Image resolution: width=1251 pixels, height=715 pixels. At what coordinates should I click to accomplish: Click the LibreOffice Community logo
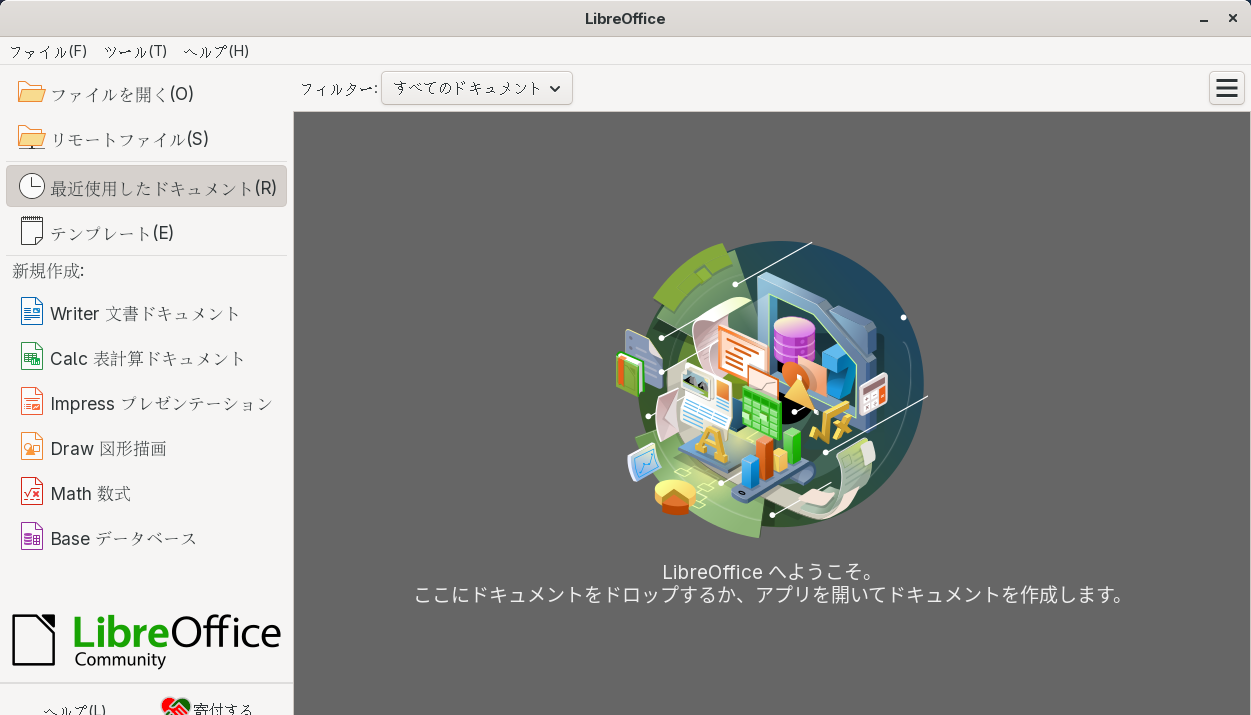[x=146, y=640]
